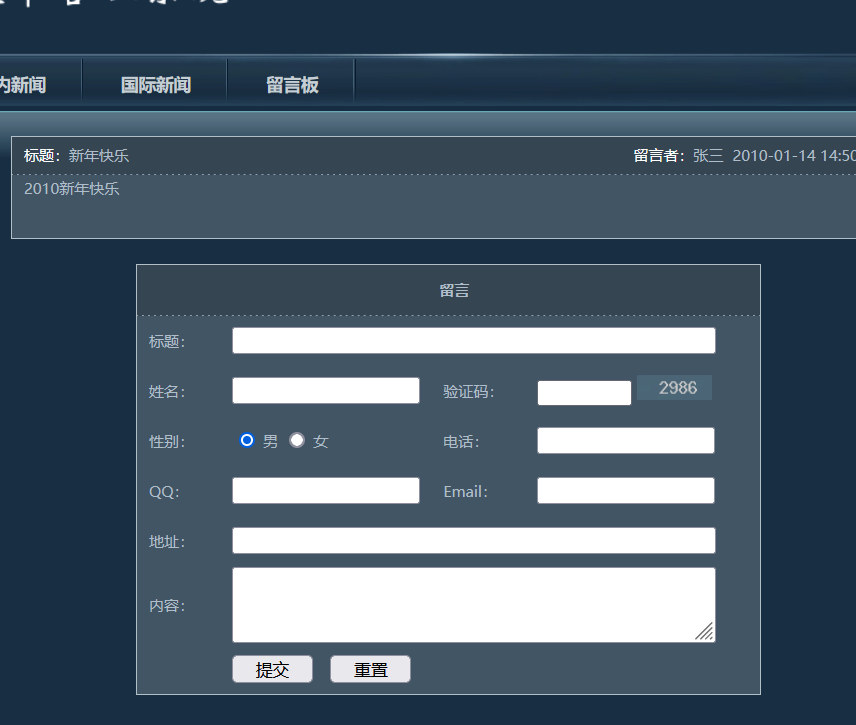The width and height of the screenshot is (856, 725).
Task: Click the 留言 form heading
Action: [x=454, y=290]
